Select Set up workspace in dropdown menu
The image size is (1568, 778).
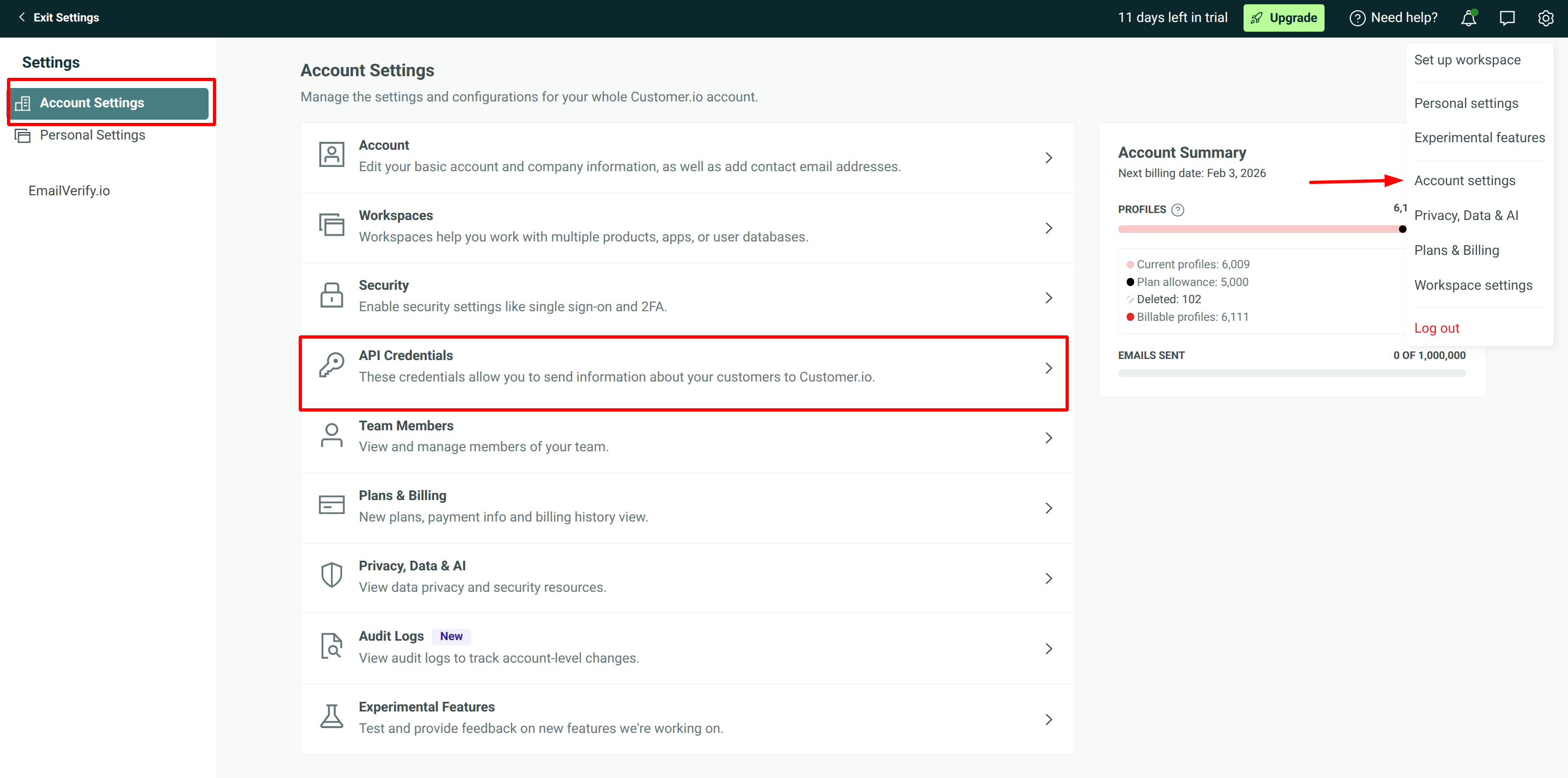point(1467,60)
